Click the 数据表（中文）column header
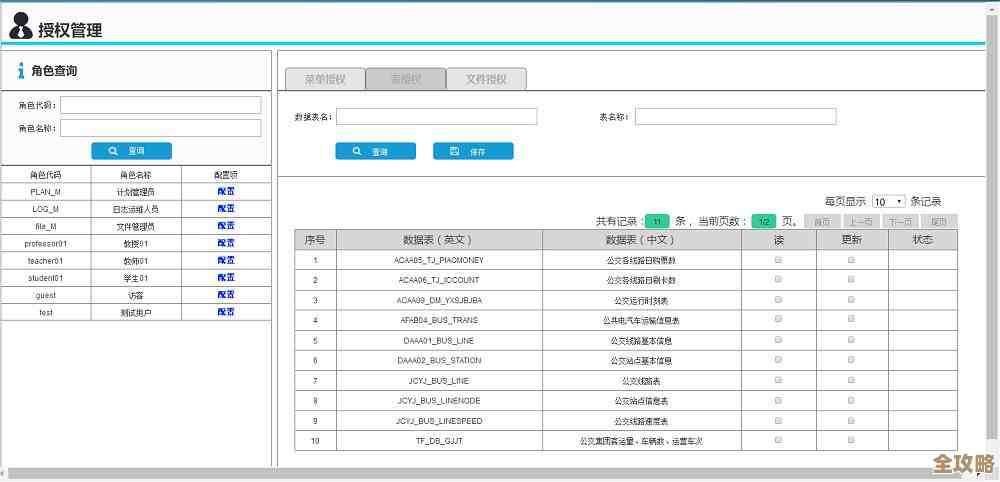 (642, 240)
